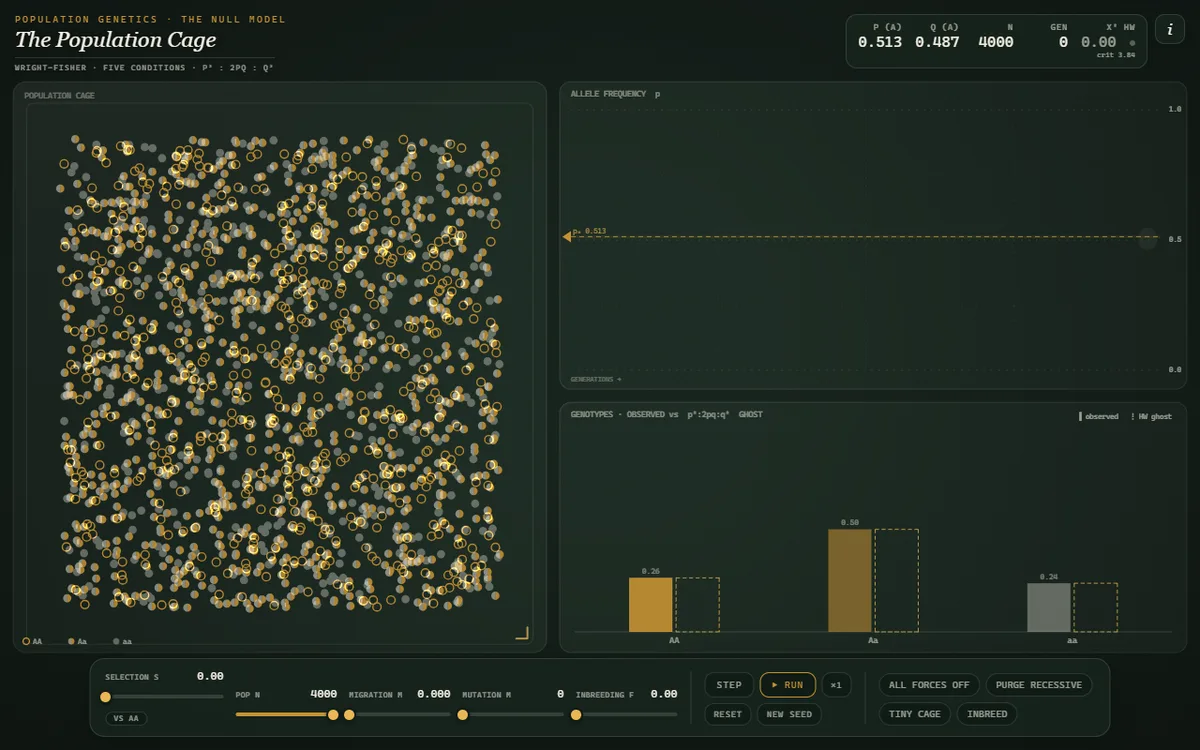This screenshot has height=750, width=1200.
Task: Adjust the Mutation M slider handle
Action: [462, 715]
